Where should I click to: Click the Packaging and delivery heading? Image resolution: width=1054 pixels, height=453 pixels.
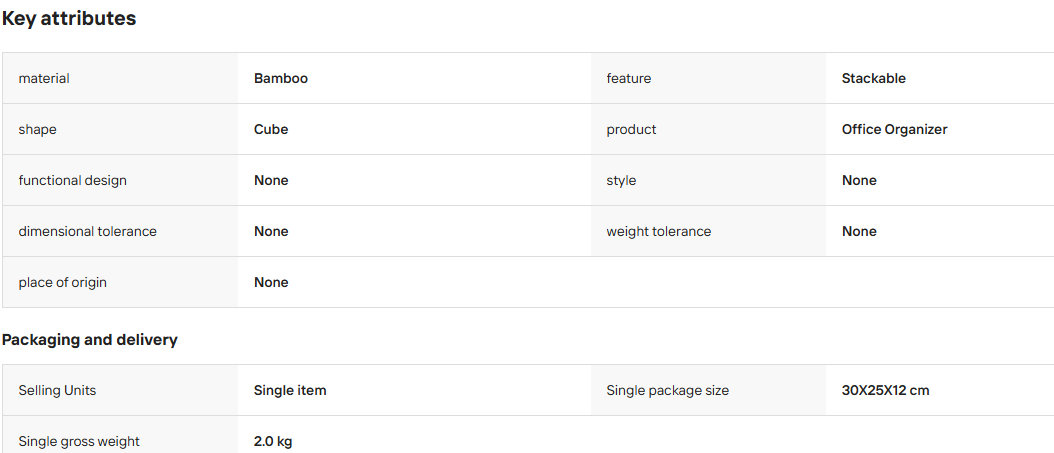click(89, 340)
